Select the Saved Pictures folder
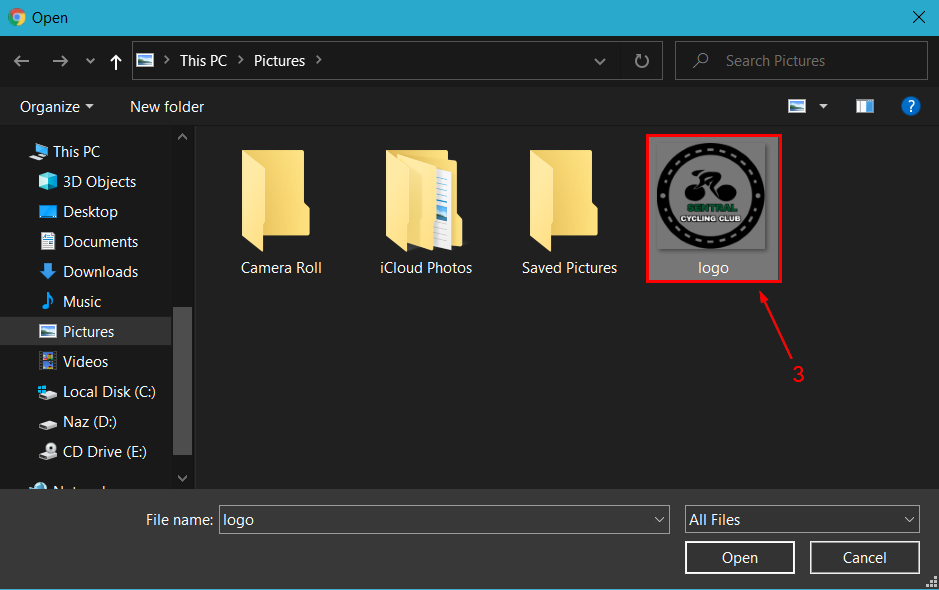This screenshot has height=590, width=939. click(x=569, y=212)
